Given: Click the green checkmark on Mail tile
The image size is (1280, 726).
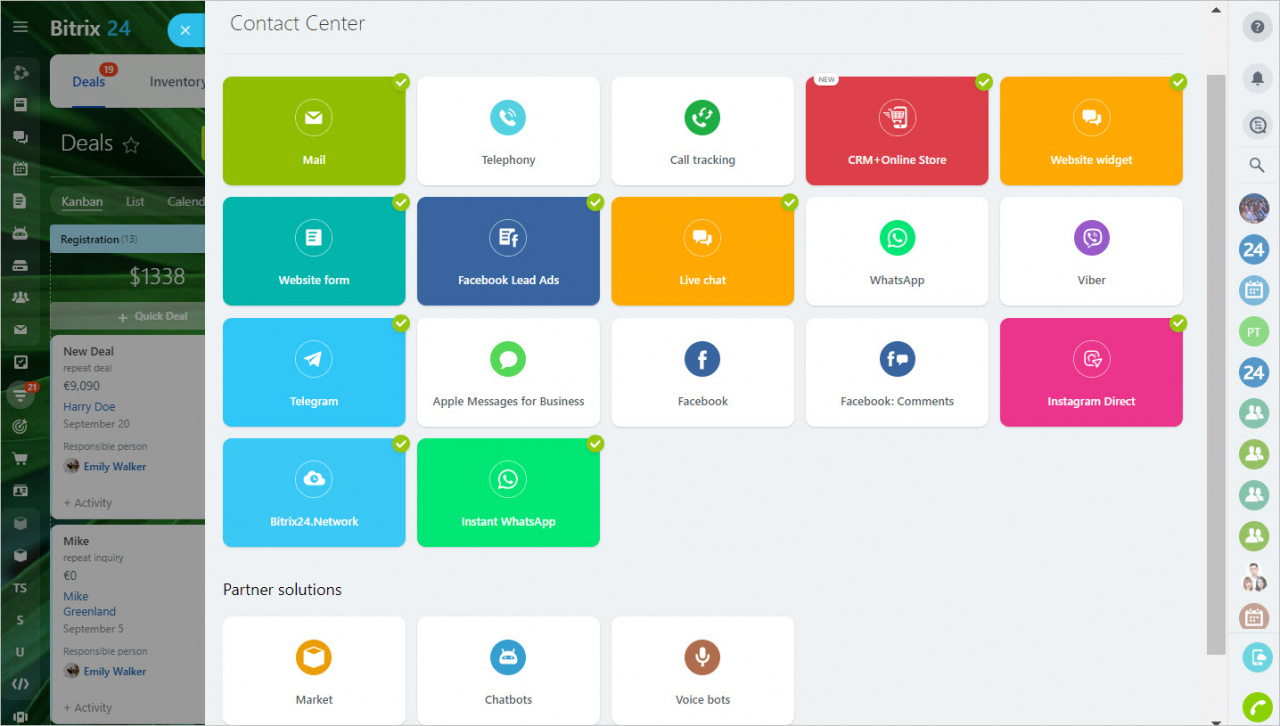Looking at the screenshot, I should (x=400, y=82).
